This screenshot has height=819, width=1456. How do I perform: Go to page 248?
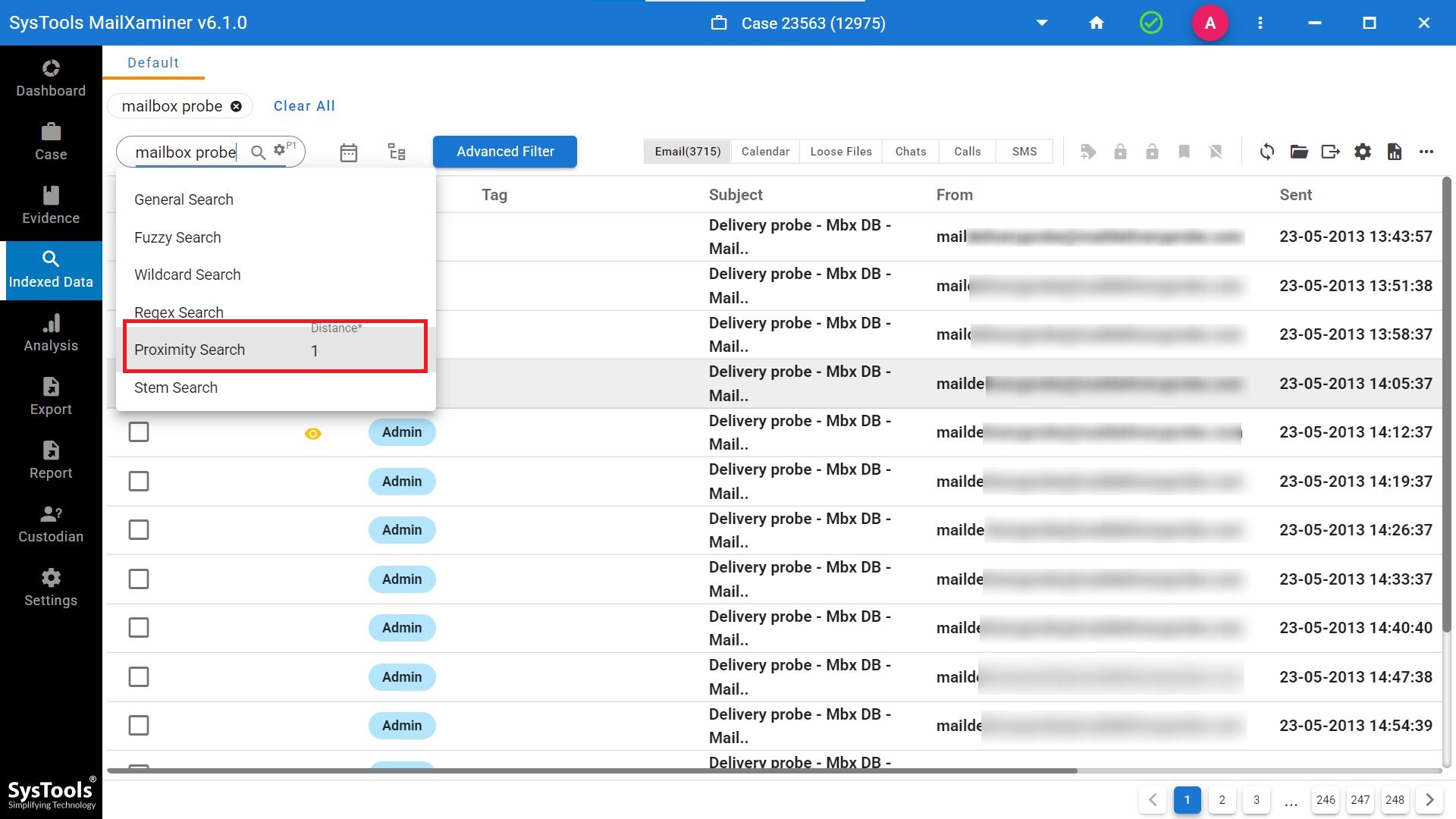[1395, 800]
